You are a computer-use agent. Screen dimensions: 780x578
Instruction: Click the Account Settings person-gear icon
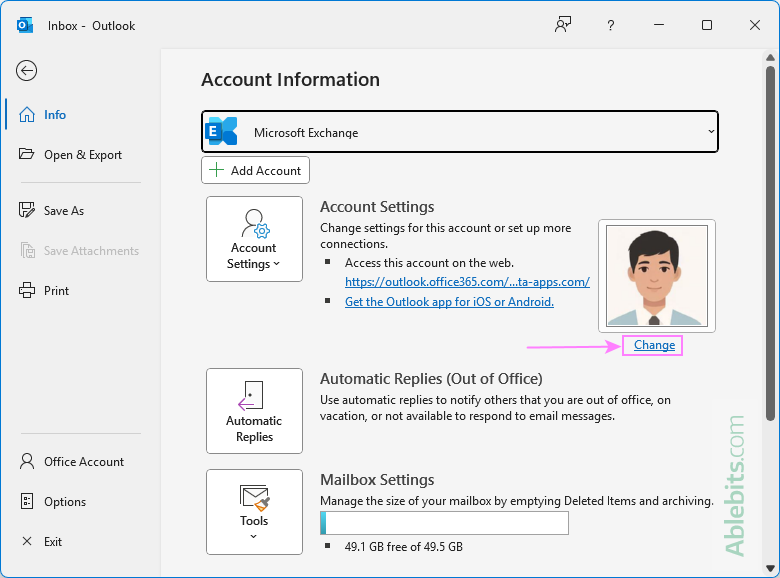tap(255, 224)
